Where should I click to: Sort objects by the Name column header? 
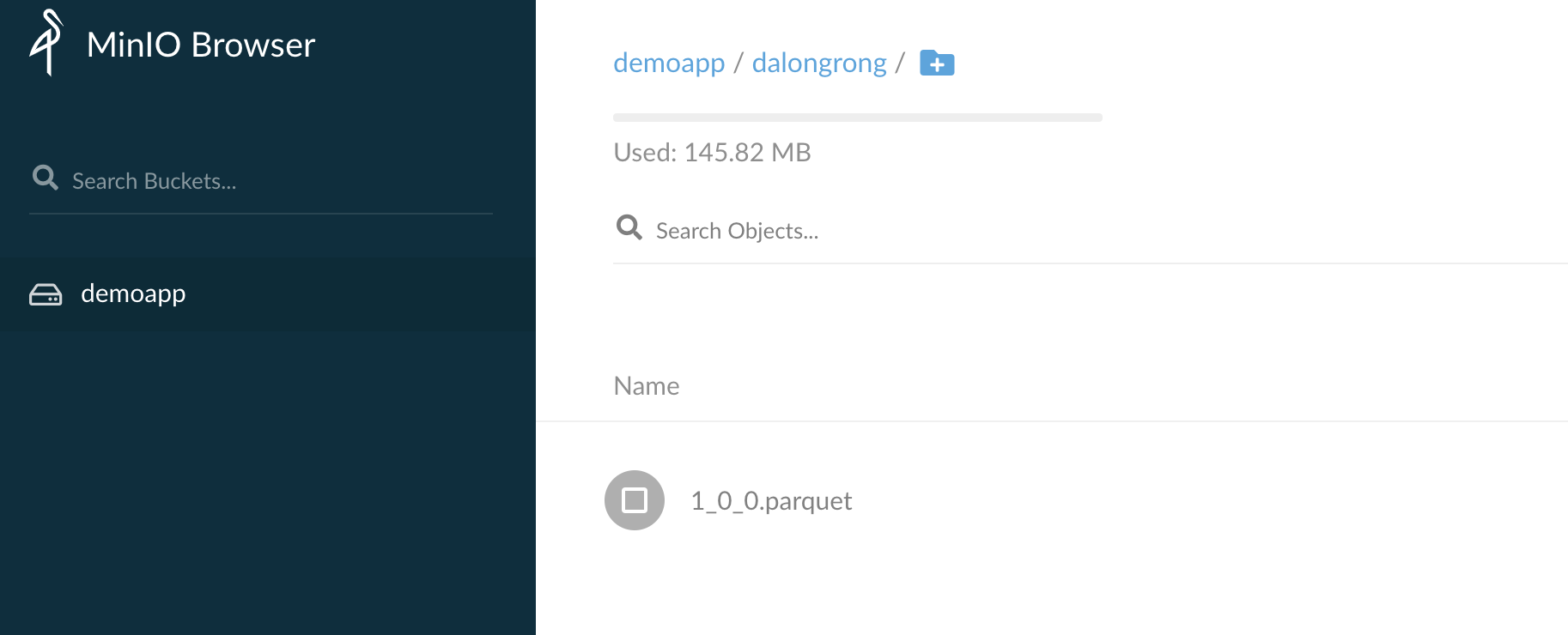[x=647, y=386]
